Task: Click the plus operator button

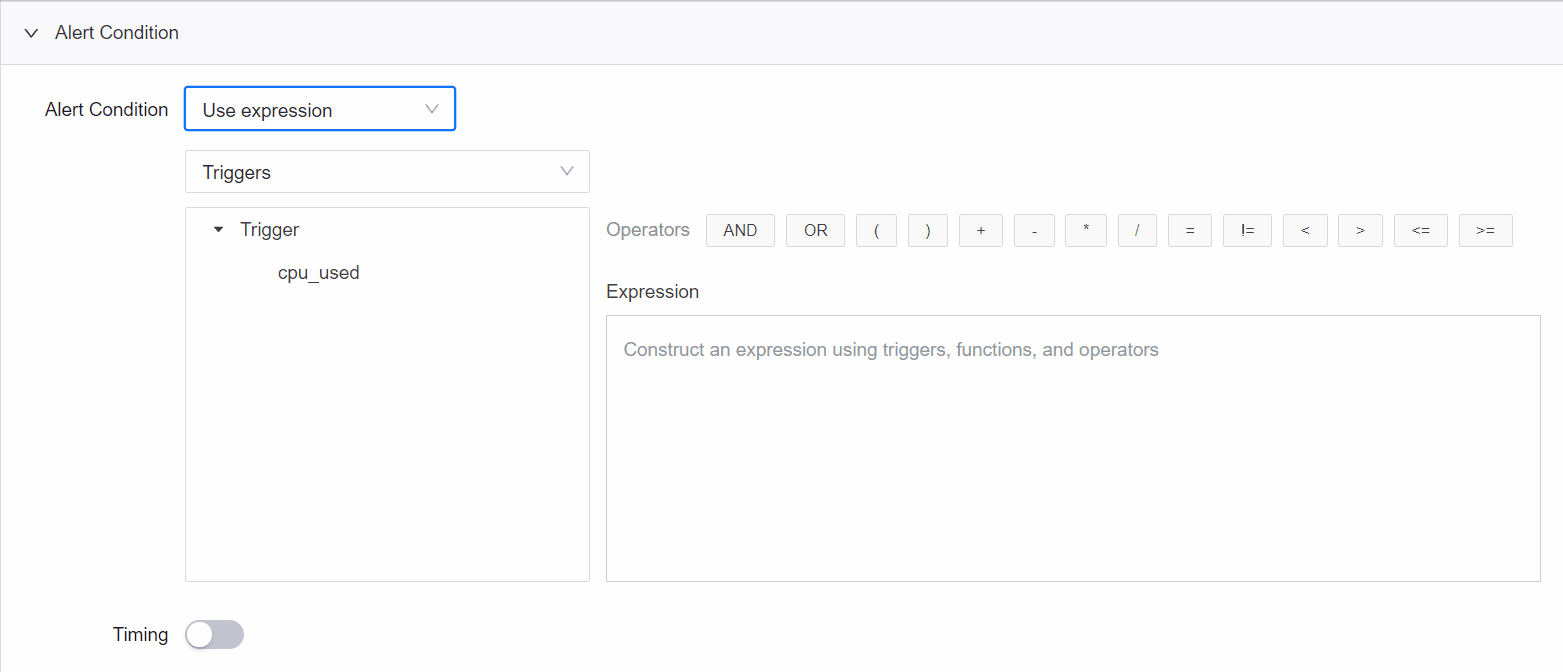Action: pos(981,230)
